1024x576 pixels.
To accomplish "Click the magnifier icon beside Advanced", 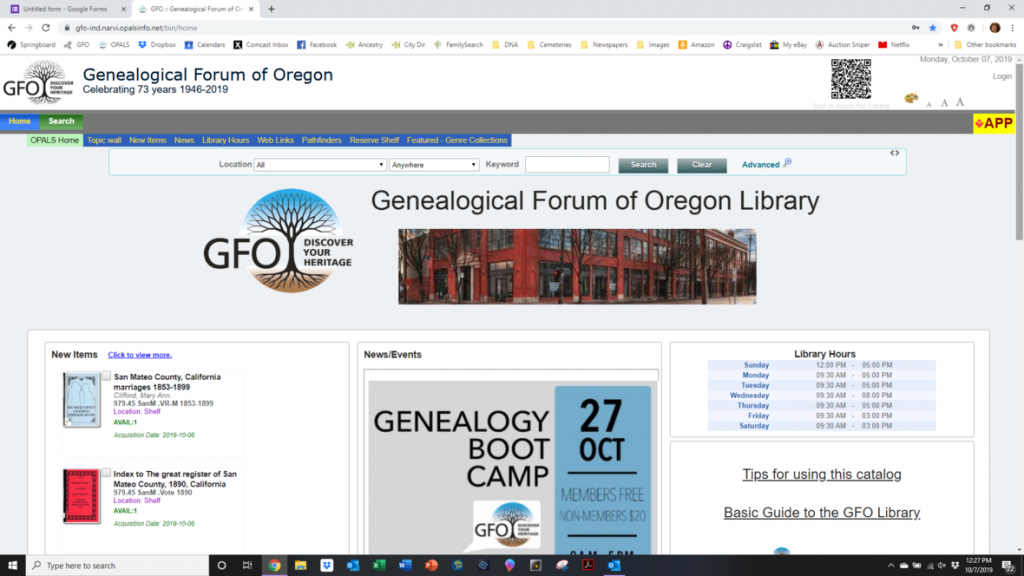I will pos(788,163).
